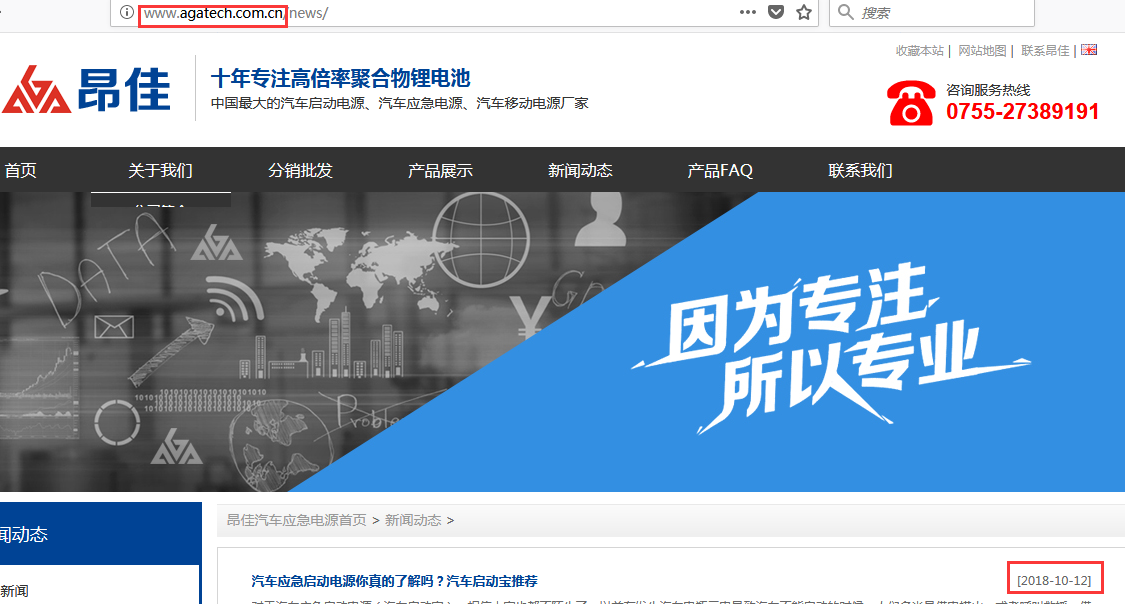The image size is (1125, 604).
Task: Open the 产品FAQ menu item
Action: tap(720, 170)
